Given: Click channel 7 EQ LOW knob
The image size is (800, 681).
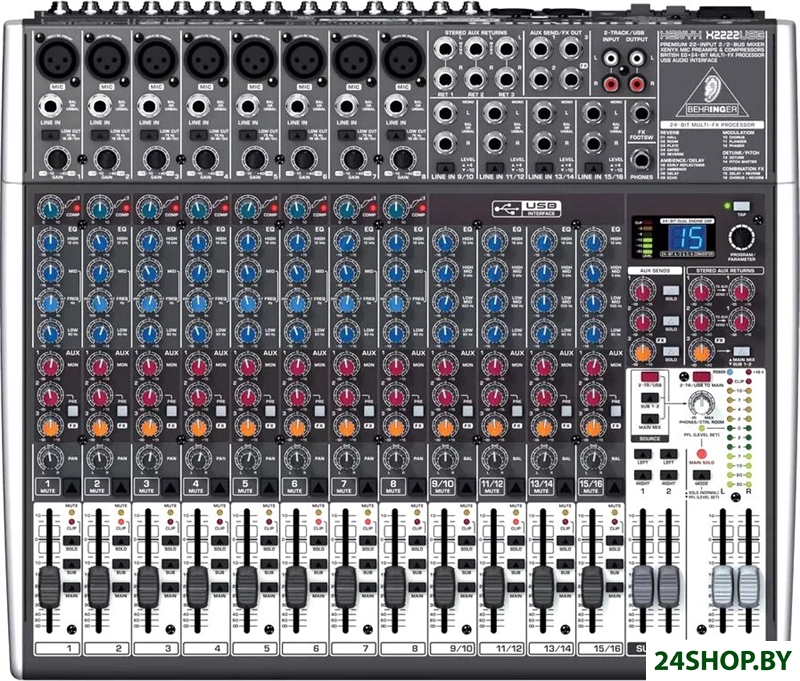Looking at the screenshot, I should pyautogui.click(x=346, y=333).
